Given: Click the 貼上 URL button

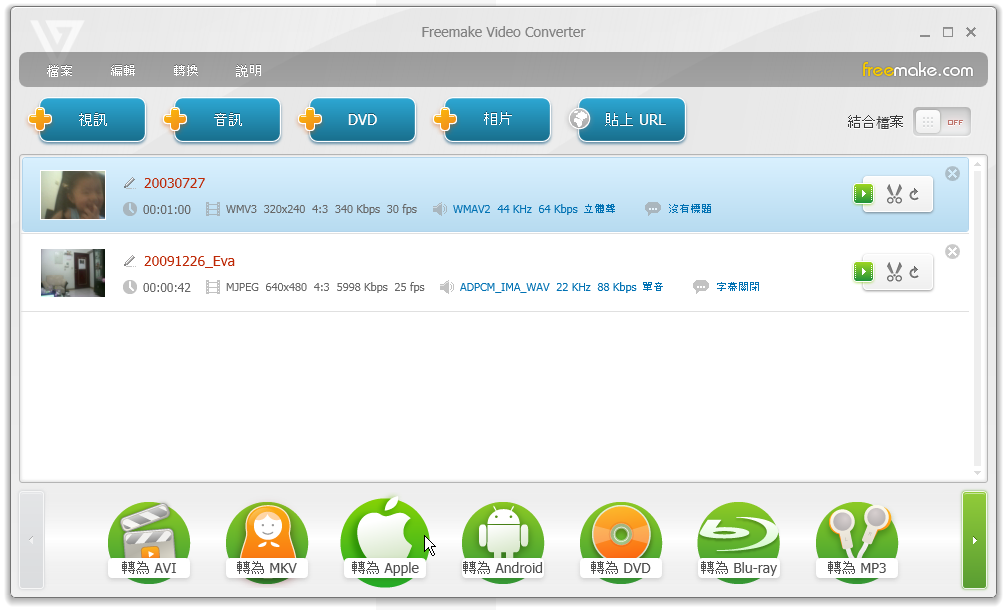Looking at the screenshot, I should pyautogui.click(x=632, y=119).
